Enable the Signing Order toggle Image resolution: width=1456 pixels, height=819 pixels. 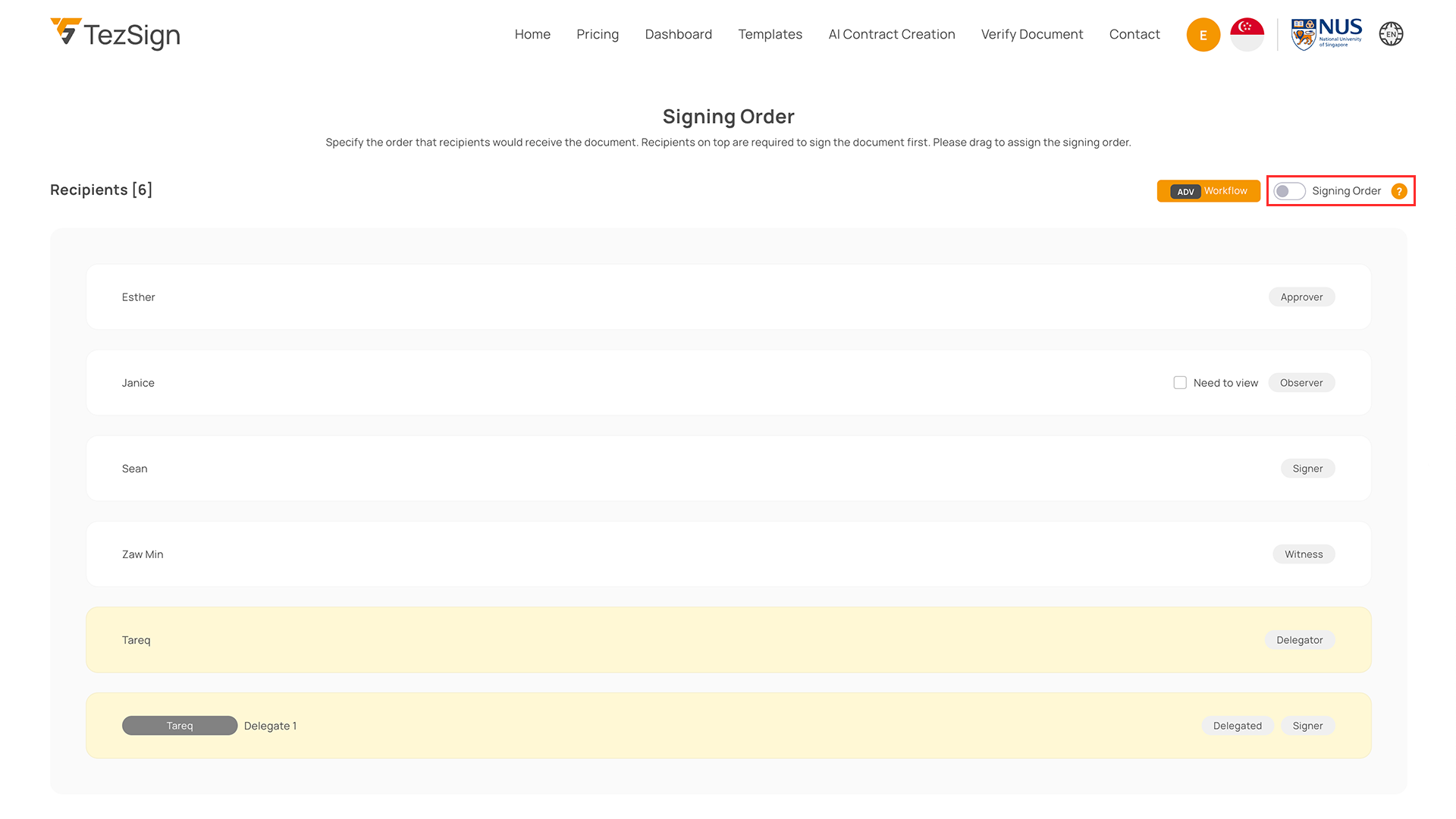pos(1289,191)
